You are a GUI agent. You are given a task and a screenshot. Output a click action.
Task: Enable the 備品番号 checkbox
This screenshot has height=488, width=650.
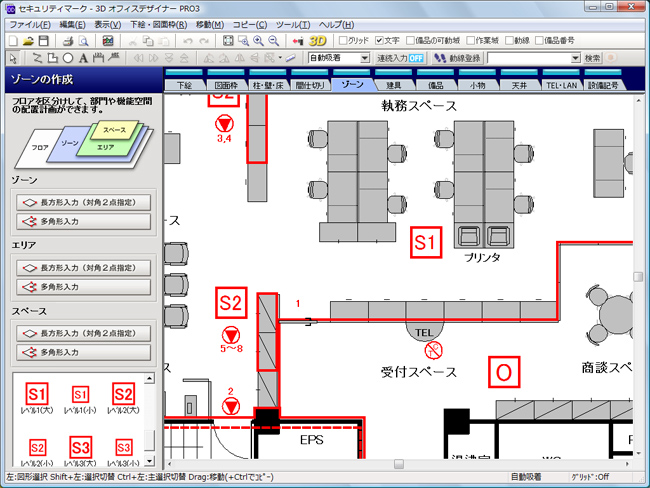tap(539, 41)
